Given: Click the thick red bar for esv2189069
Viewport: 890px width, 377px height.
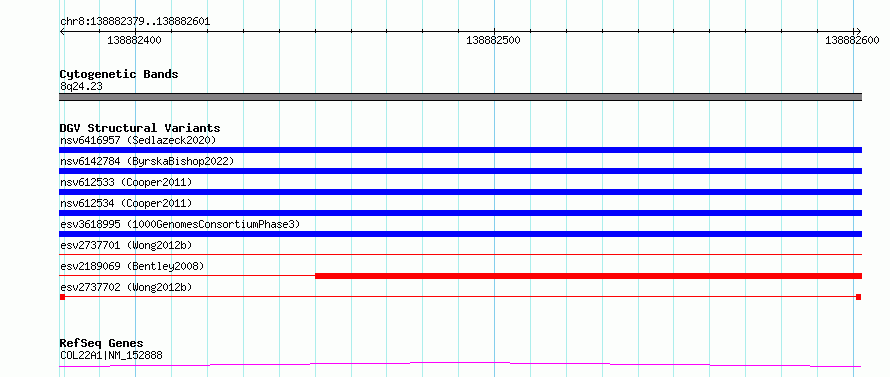Looking at the screenshot, I should click(589, 276).
